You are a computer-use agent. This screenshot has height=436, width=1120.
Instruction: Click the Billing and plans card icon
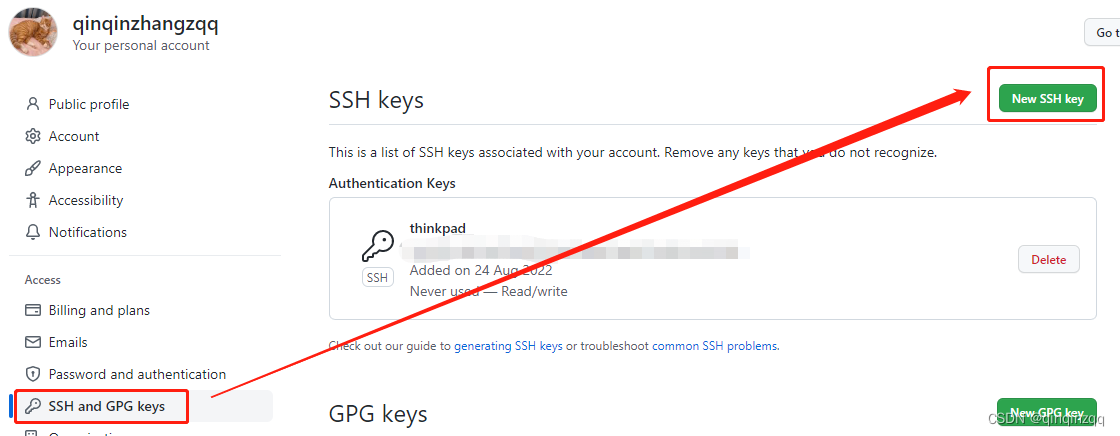point(33,310)
